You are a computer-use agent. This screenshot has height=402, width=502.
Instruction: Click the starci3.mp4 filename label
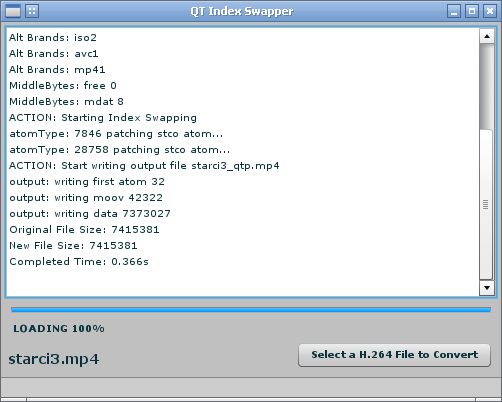(x=54, y=359)
